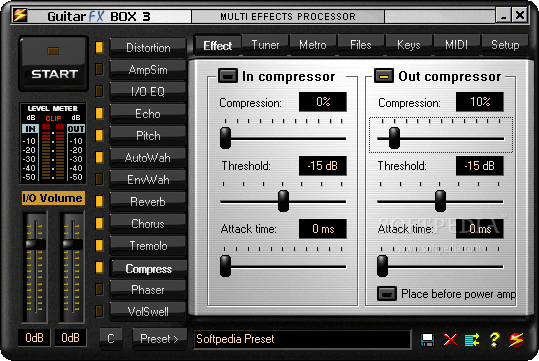Select the Echo effect button

148,113
